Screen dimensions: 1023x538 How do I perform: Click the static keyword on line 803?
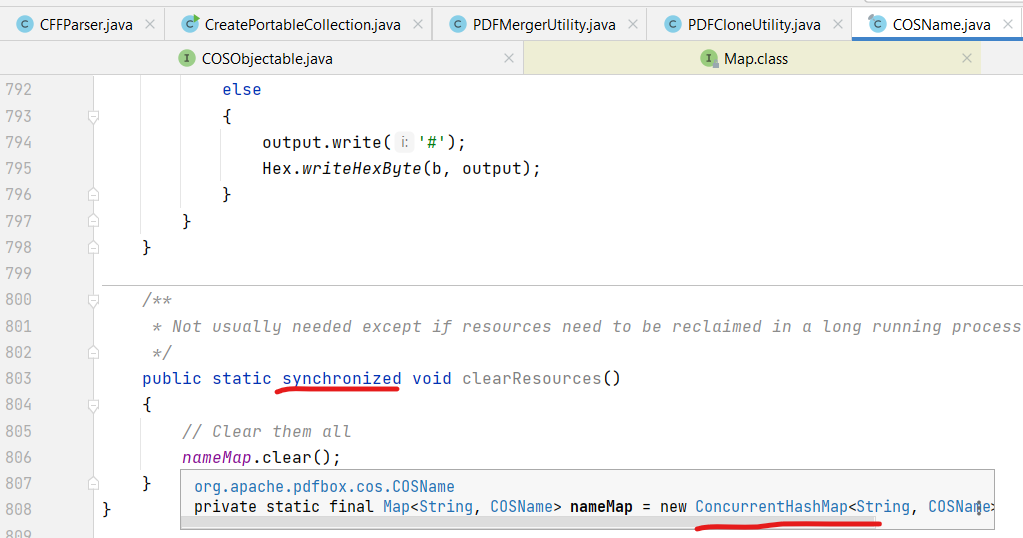click(x=241, y=379)
